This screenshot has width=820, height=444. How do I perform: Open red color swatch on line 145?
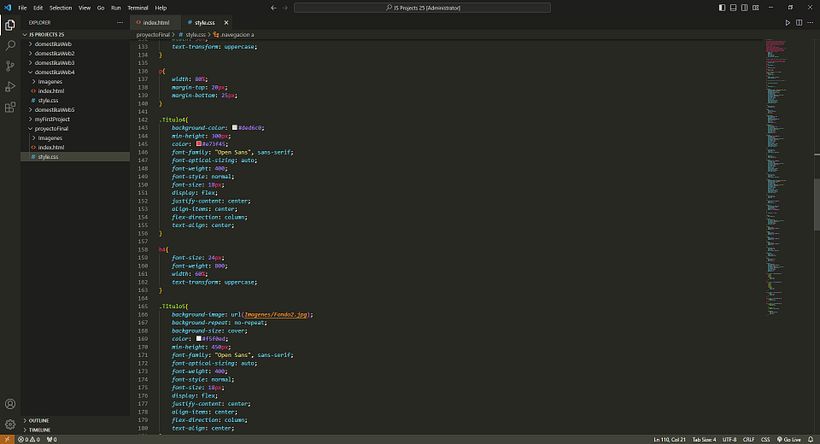[x=199, y=144]
